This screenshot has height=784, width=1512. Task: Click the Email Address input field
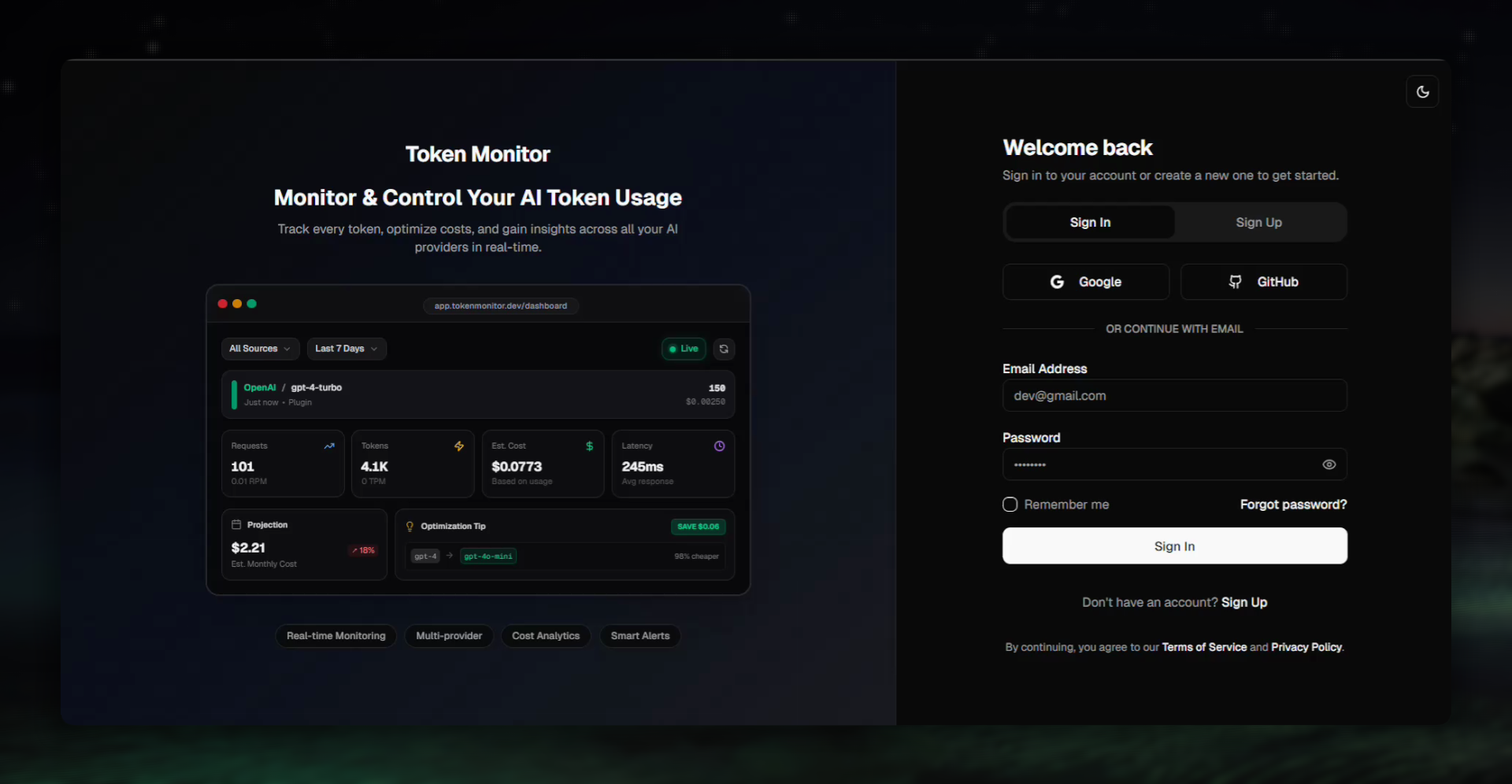(x=1174, y=396)
